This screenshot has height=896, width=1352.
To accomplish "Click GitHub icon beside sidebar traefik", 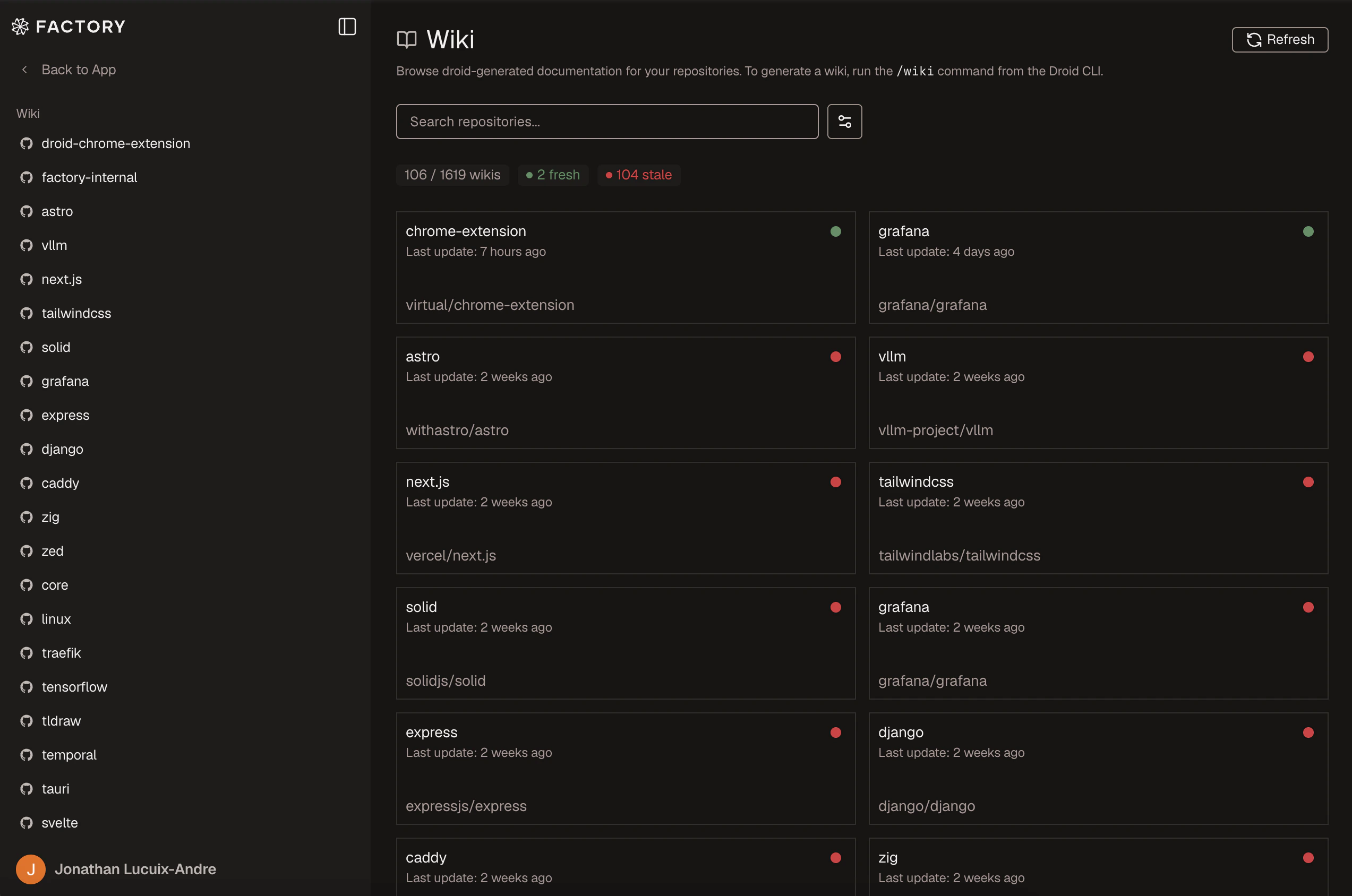I will coord(27,652).
